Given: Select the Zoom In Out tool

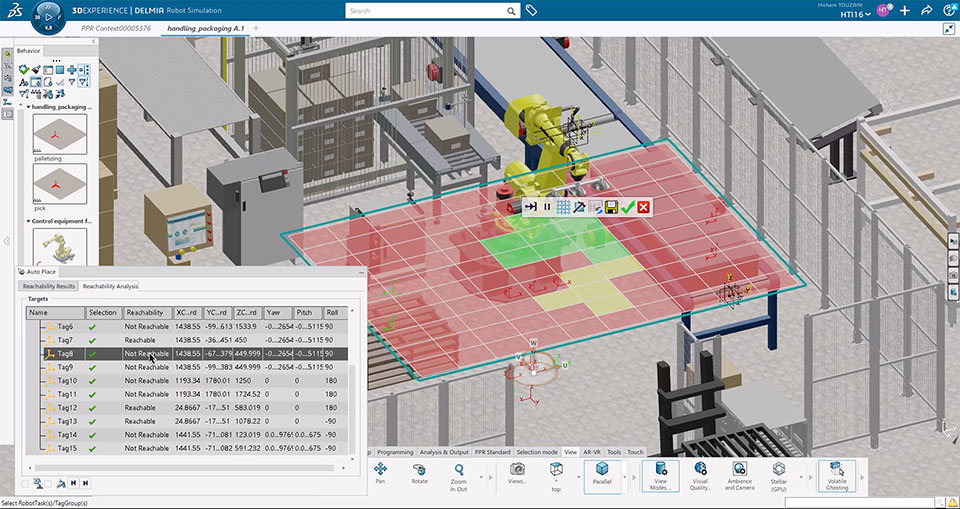Looking at the screenshot, I should point(459,475).
